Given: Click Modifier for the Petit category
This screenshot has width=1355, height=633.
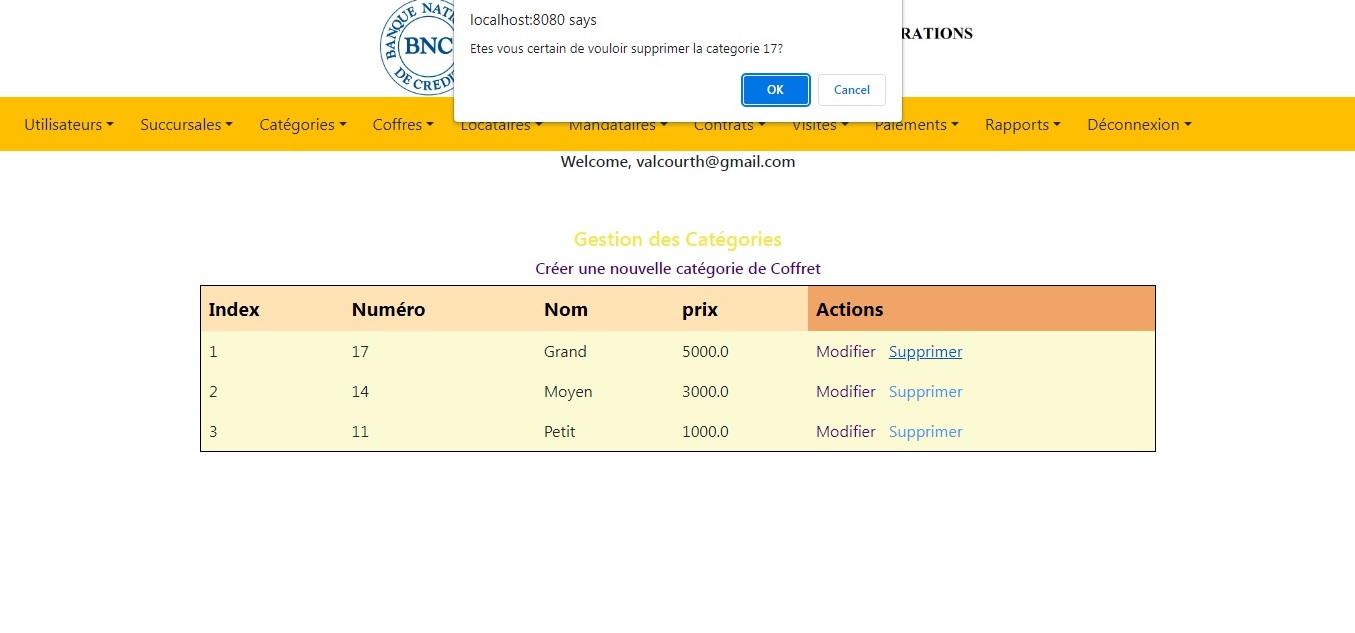Looking at the screenshot, I should pos(845,432).
